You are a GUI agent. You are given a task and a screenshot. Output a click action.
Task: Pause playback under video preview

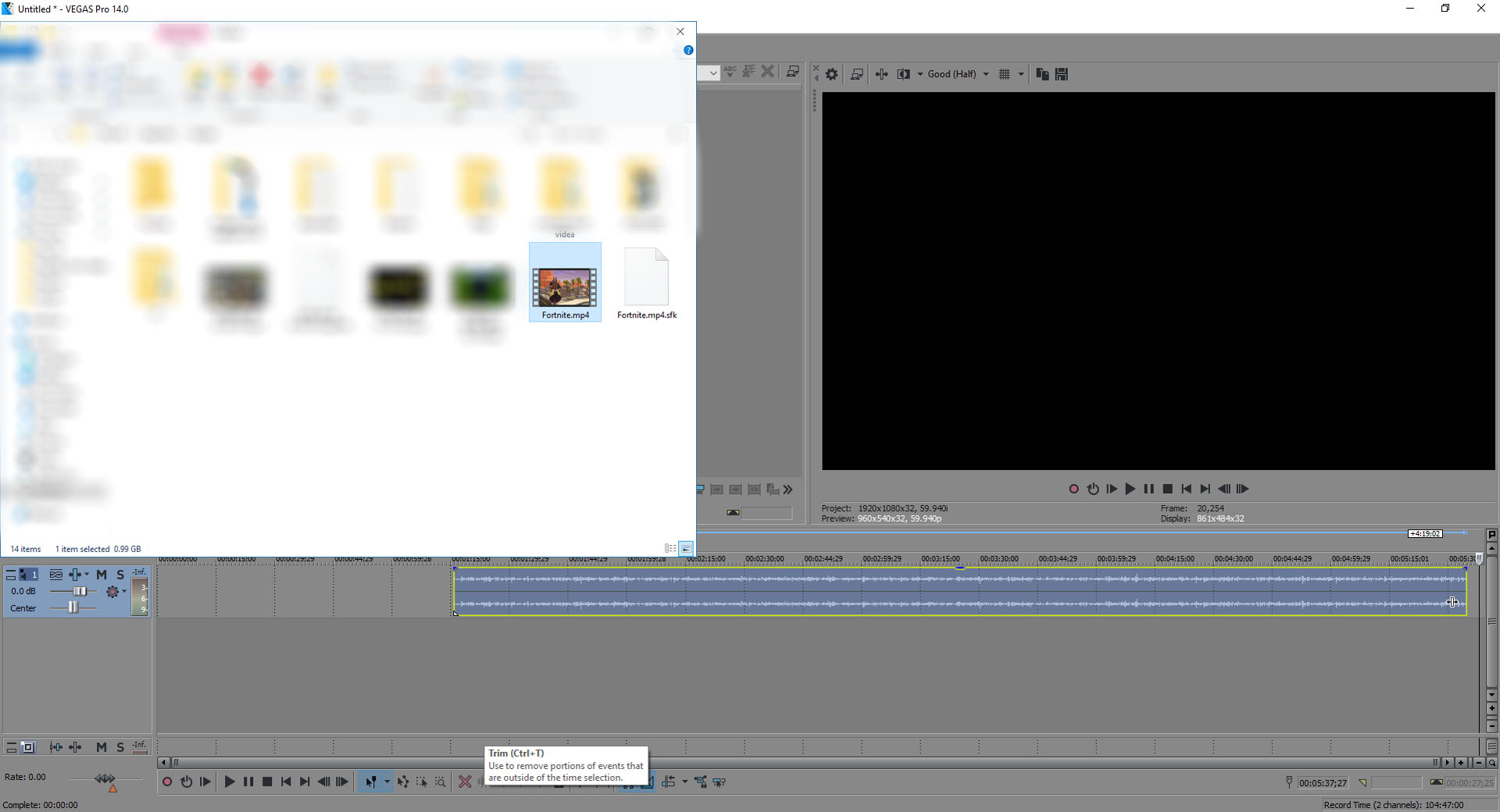(1149, 489)
